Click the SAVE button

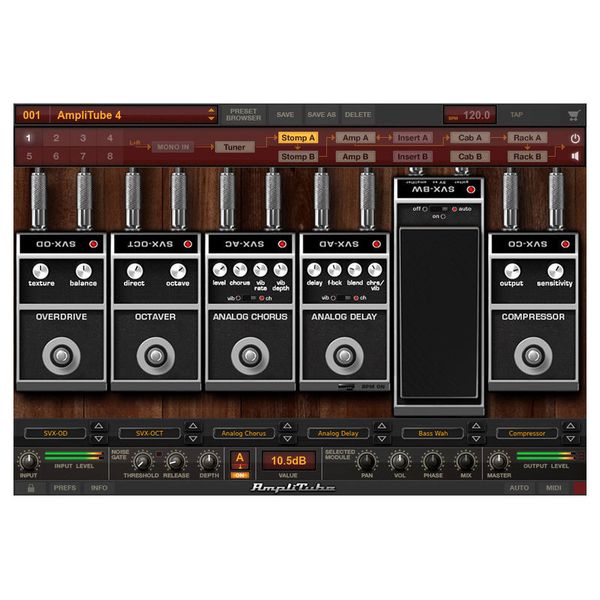point(285,115)
